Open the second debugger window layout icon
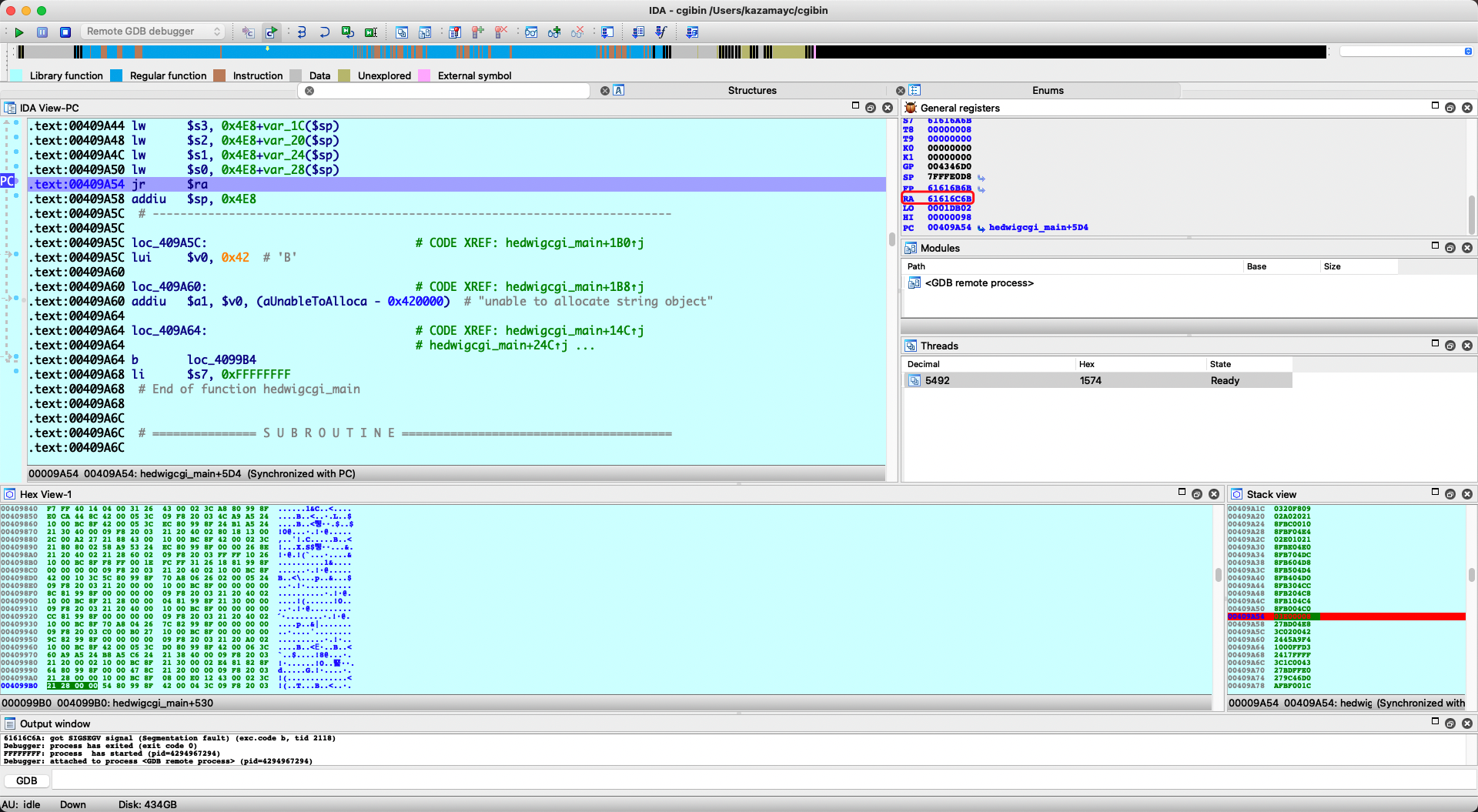The height and width of the screenshot is (812, 1478). pos(425,32)
